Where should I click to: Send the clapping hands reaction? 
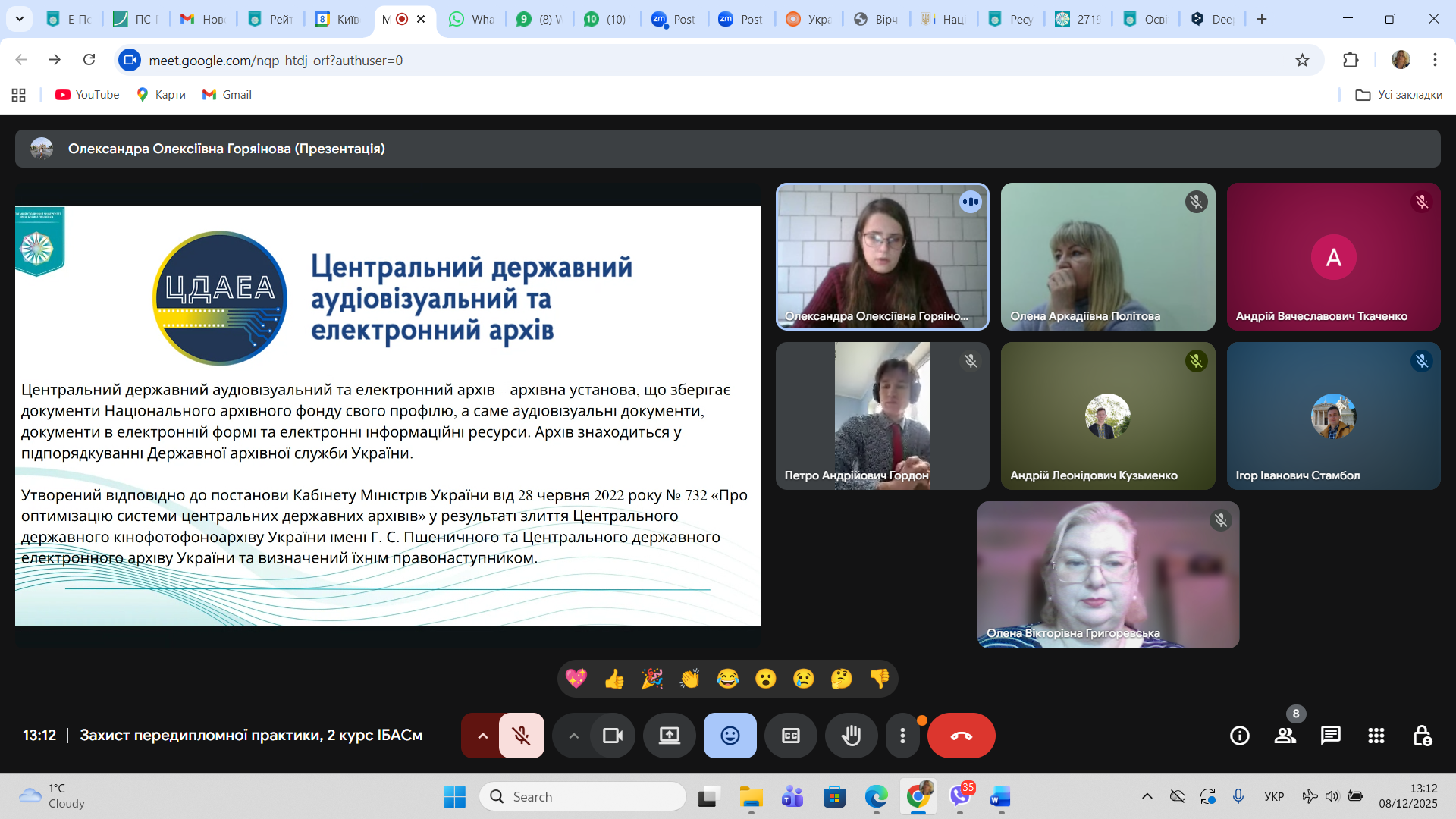pyautogui.click(x=689, y=679)
